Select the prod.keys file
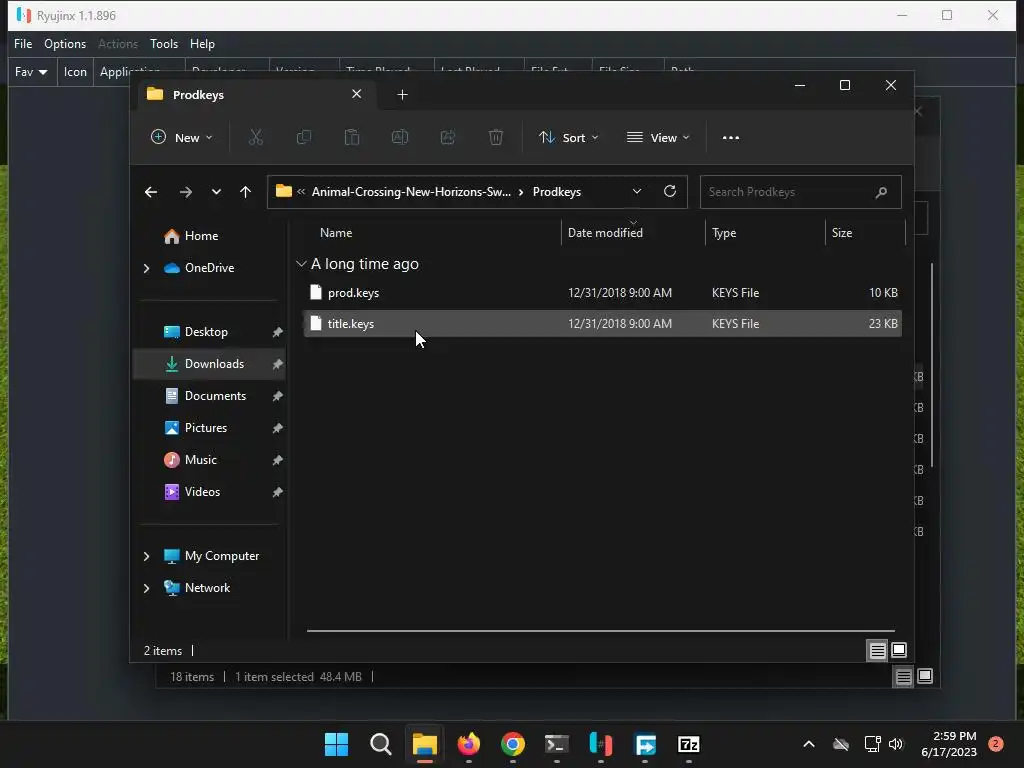Viewport: 1024px width, 768px height. tap(602, 293)
